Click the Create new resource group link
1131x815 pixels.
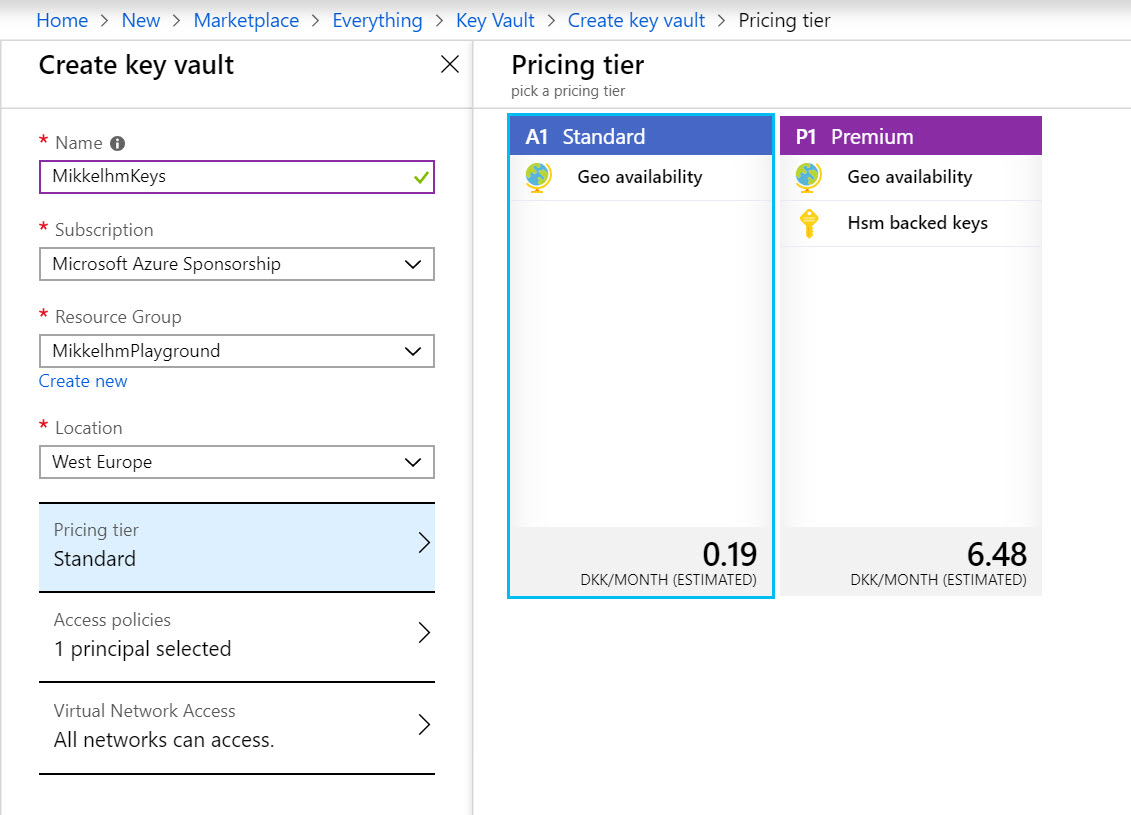(x=83, y=381)
